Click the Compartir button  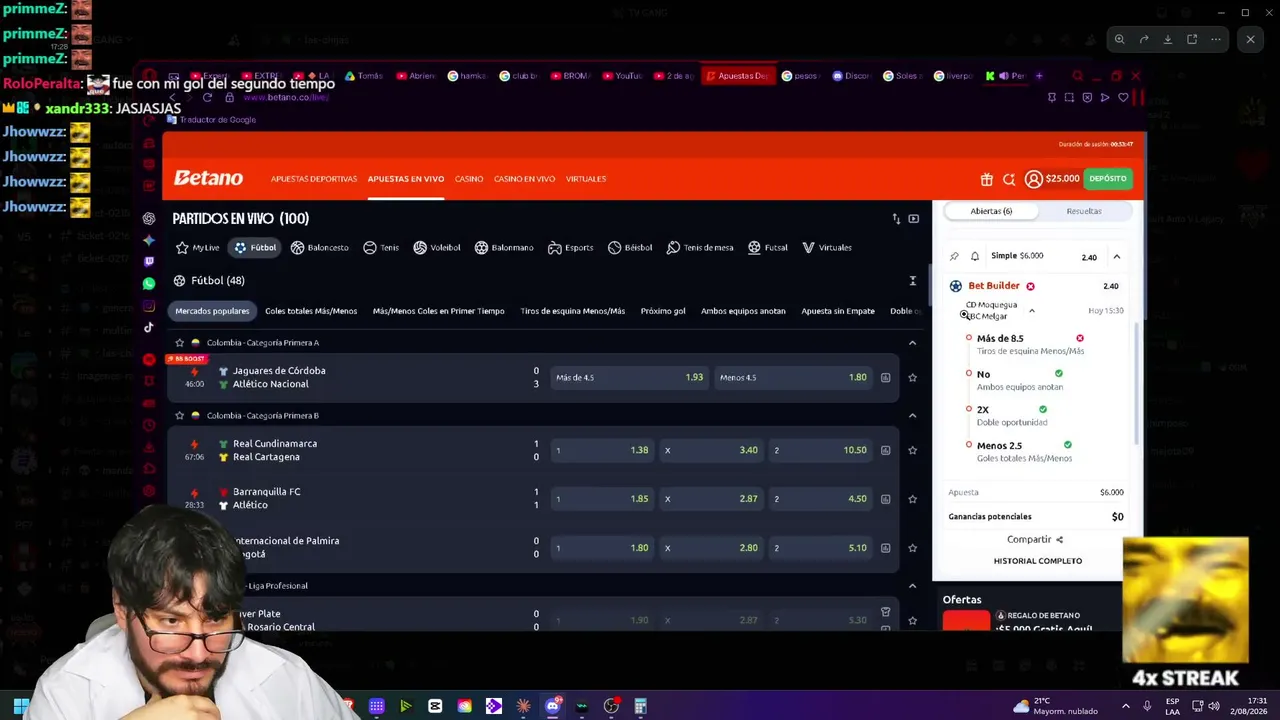1035,540
